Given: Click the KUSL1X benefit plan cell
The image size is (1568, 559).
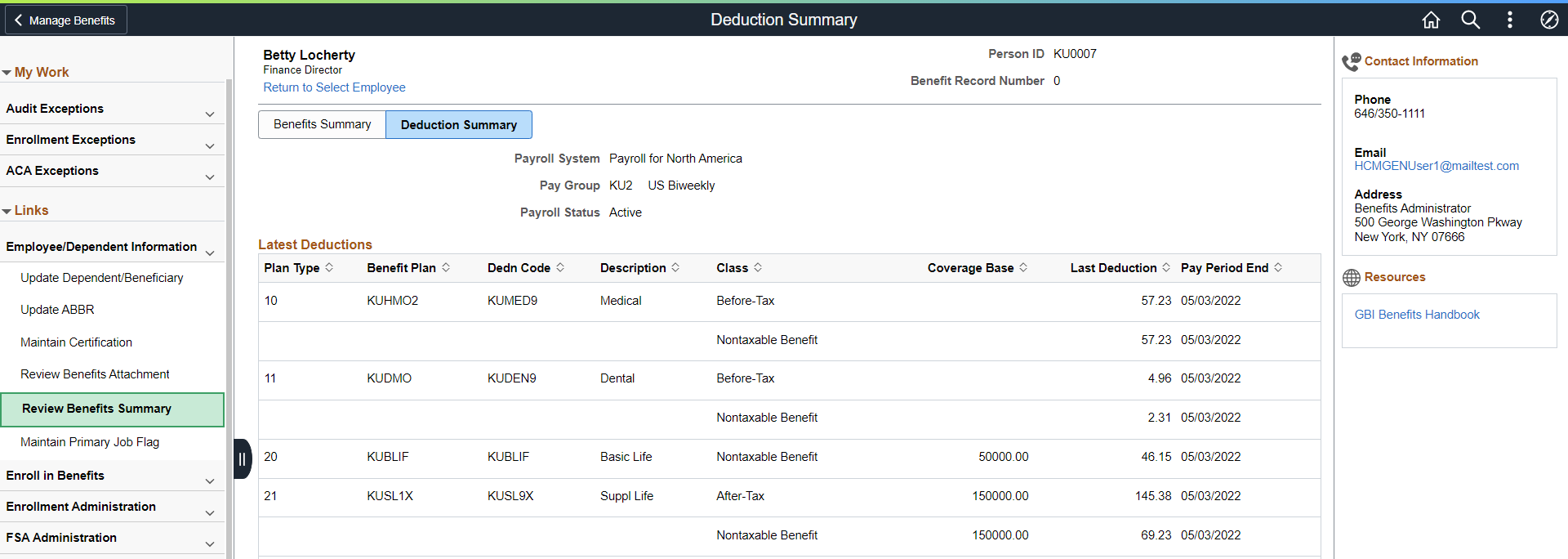Looking at the screenshot, I should pyautogui.click(x=390, y=496).
